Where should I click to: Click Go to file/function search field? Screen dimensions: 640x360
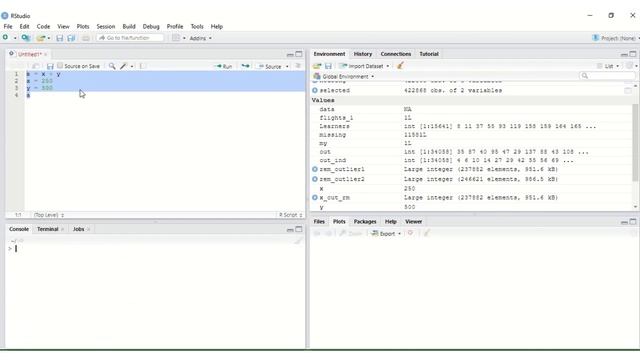click(131, 38)
